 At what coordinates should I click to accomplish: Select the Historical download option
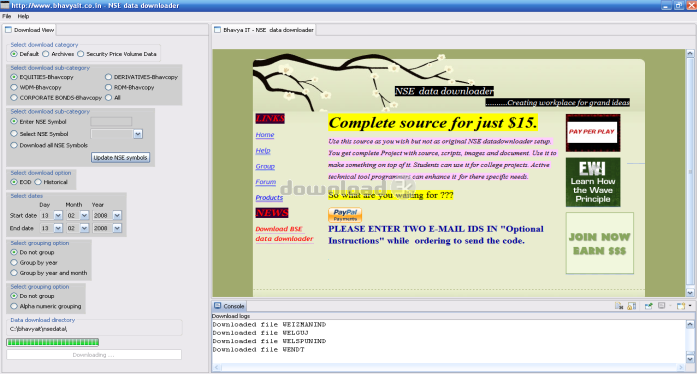[51, 182]
